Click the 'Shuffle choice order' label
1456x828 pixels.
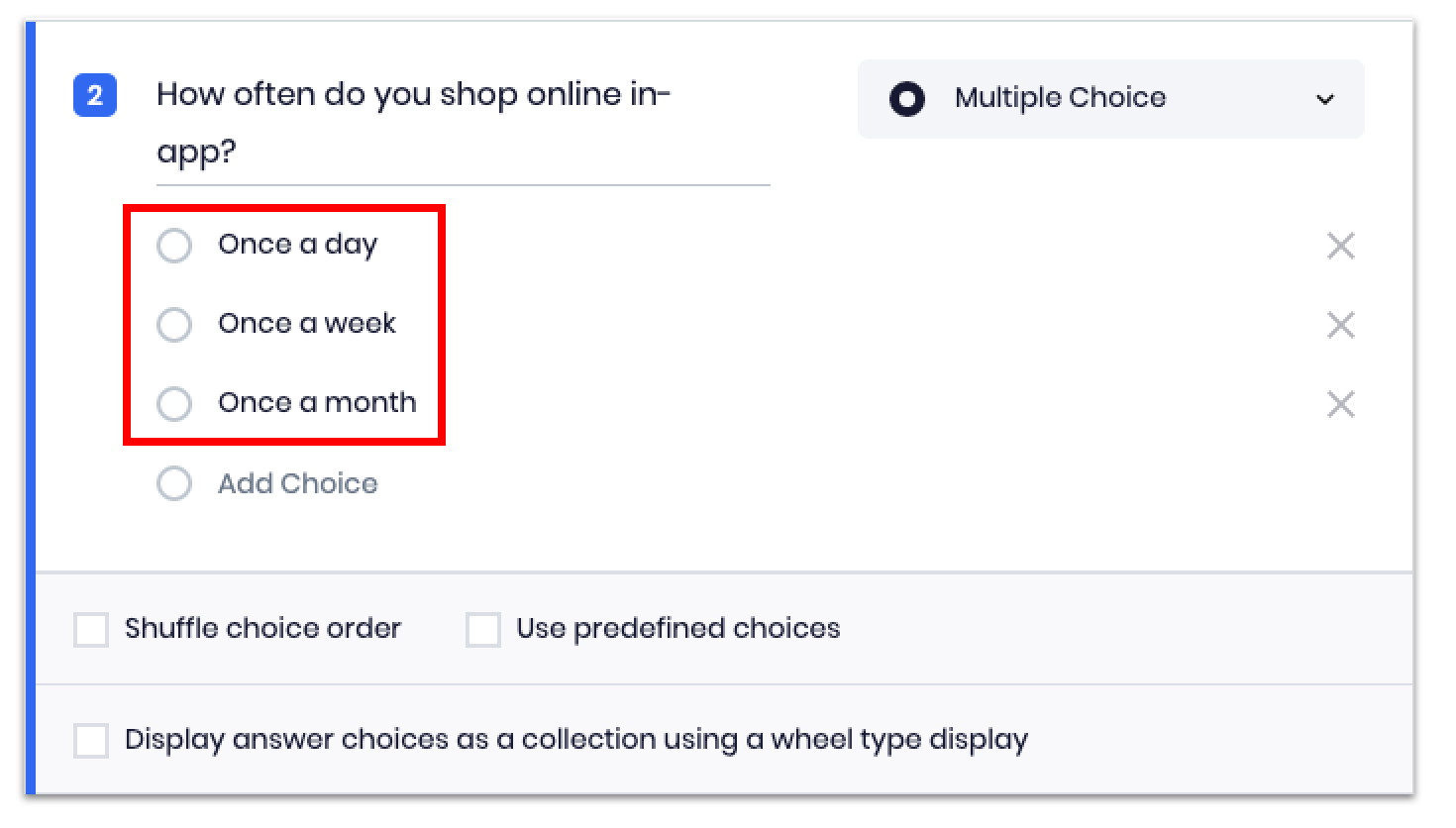262,629
